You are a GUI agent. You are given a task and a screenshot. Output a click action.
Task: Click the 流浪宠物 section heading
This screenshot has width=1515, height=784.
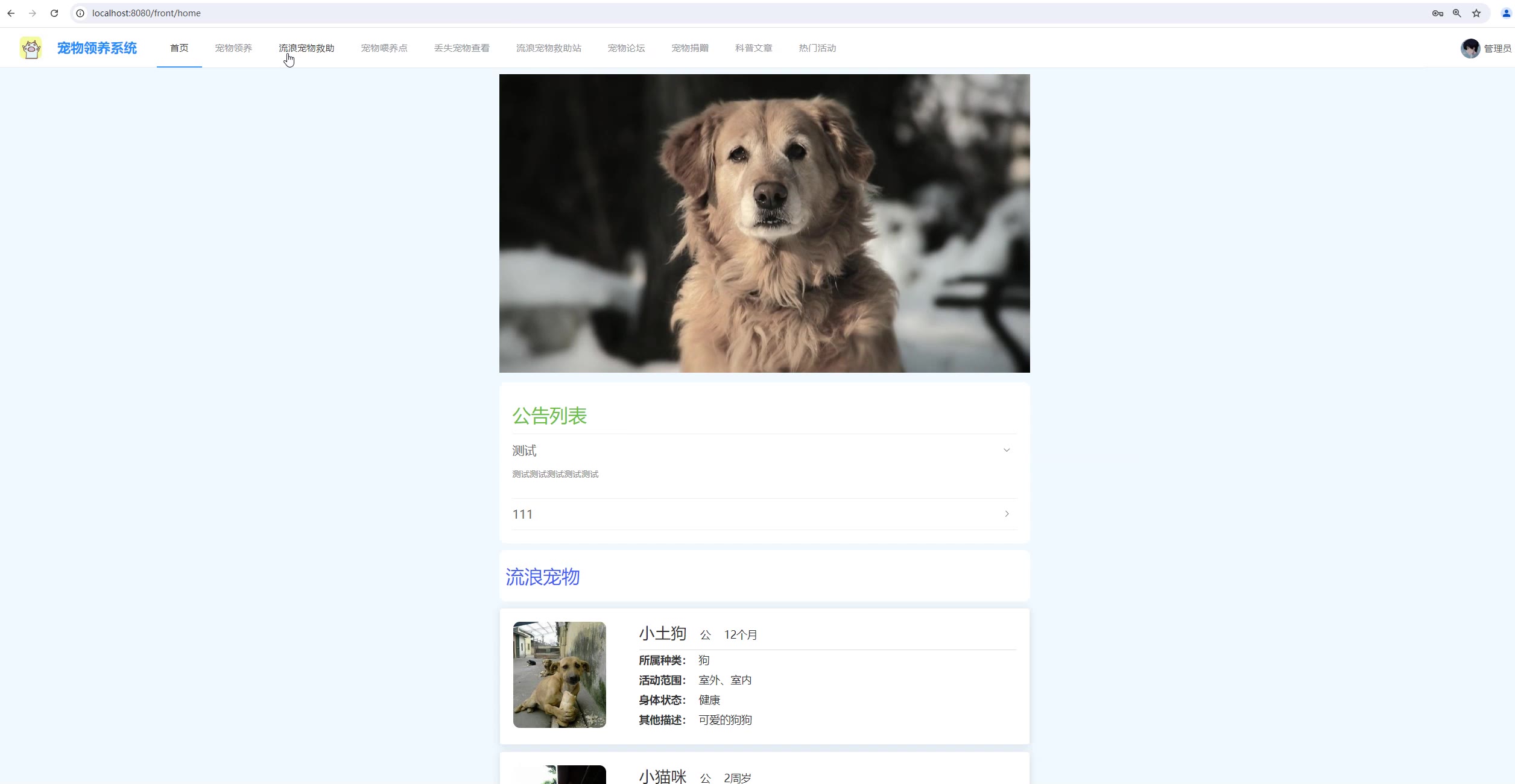[x=543, y=577]
